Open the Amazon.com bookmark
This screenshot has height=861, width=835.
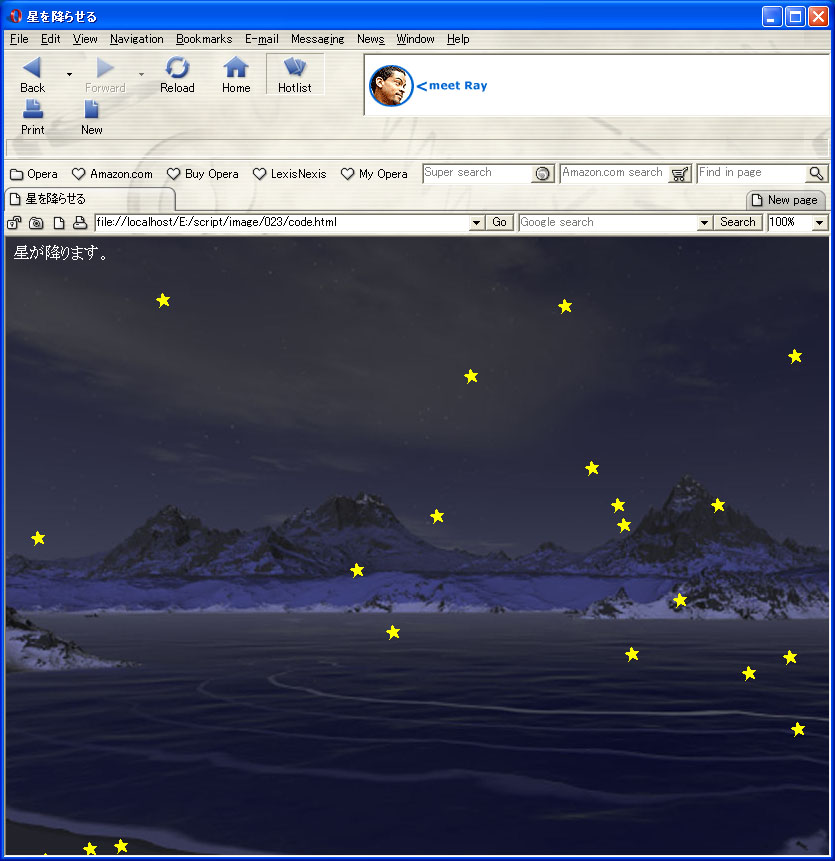pos(112,174)
